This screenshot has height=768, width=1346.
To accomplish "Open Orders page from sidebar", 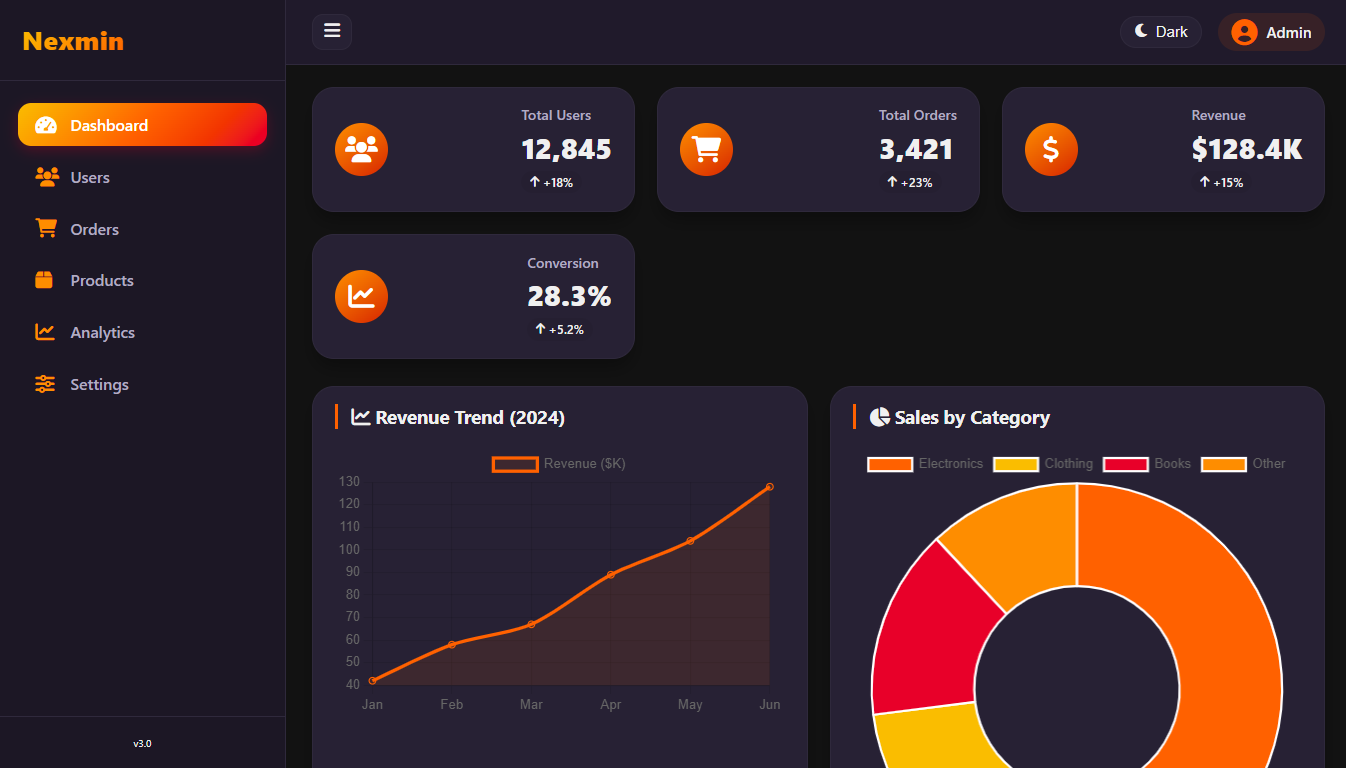I will coord(142,229).
